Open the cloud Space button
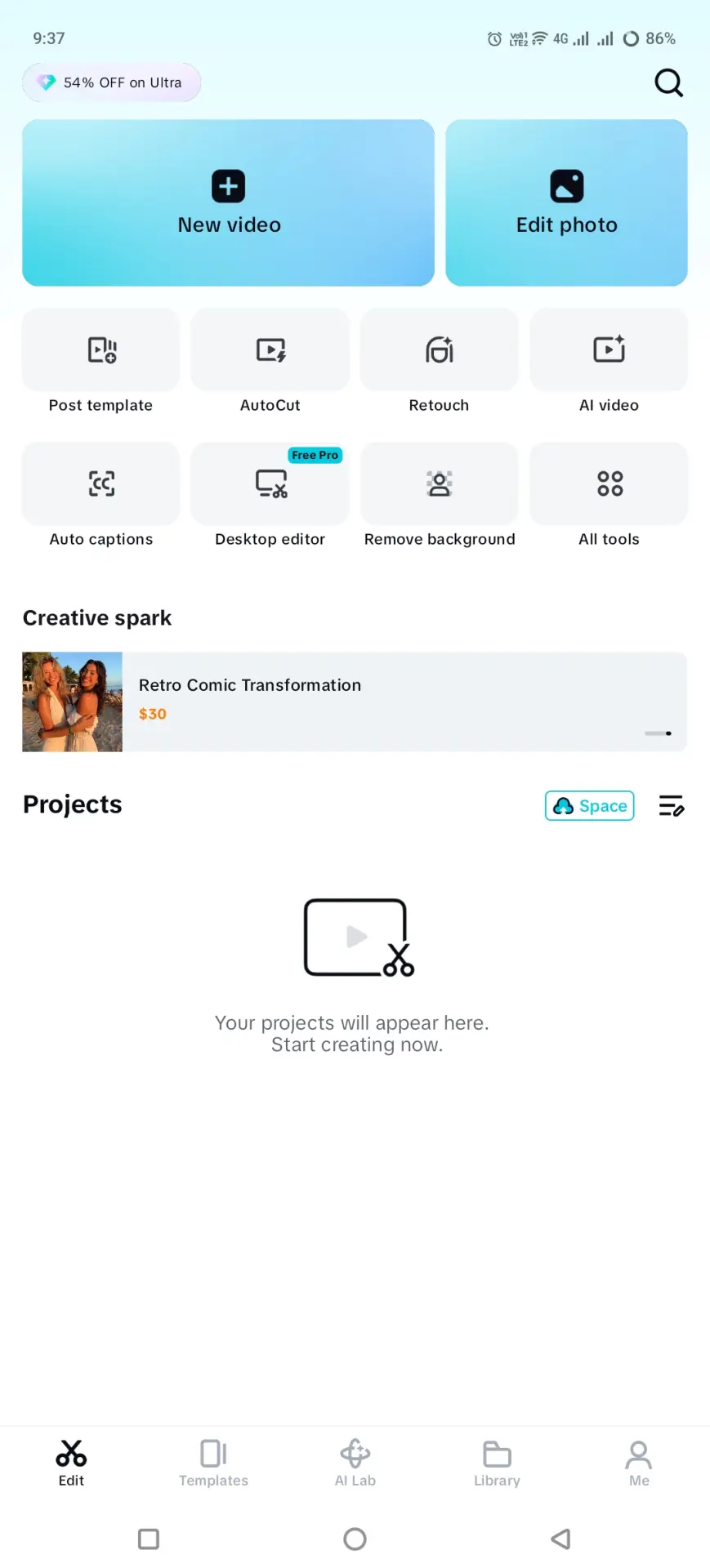The height and width of the screenshot is (1568, 710). [x=590, y=806]
